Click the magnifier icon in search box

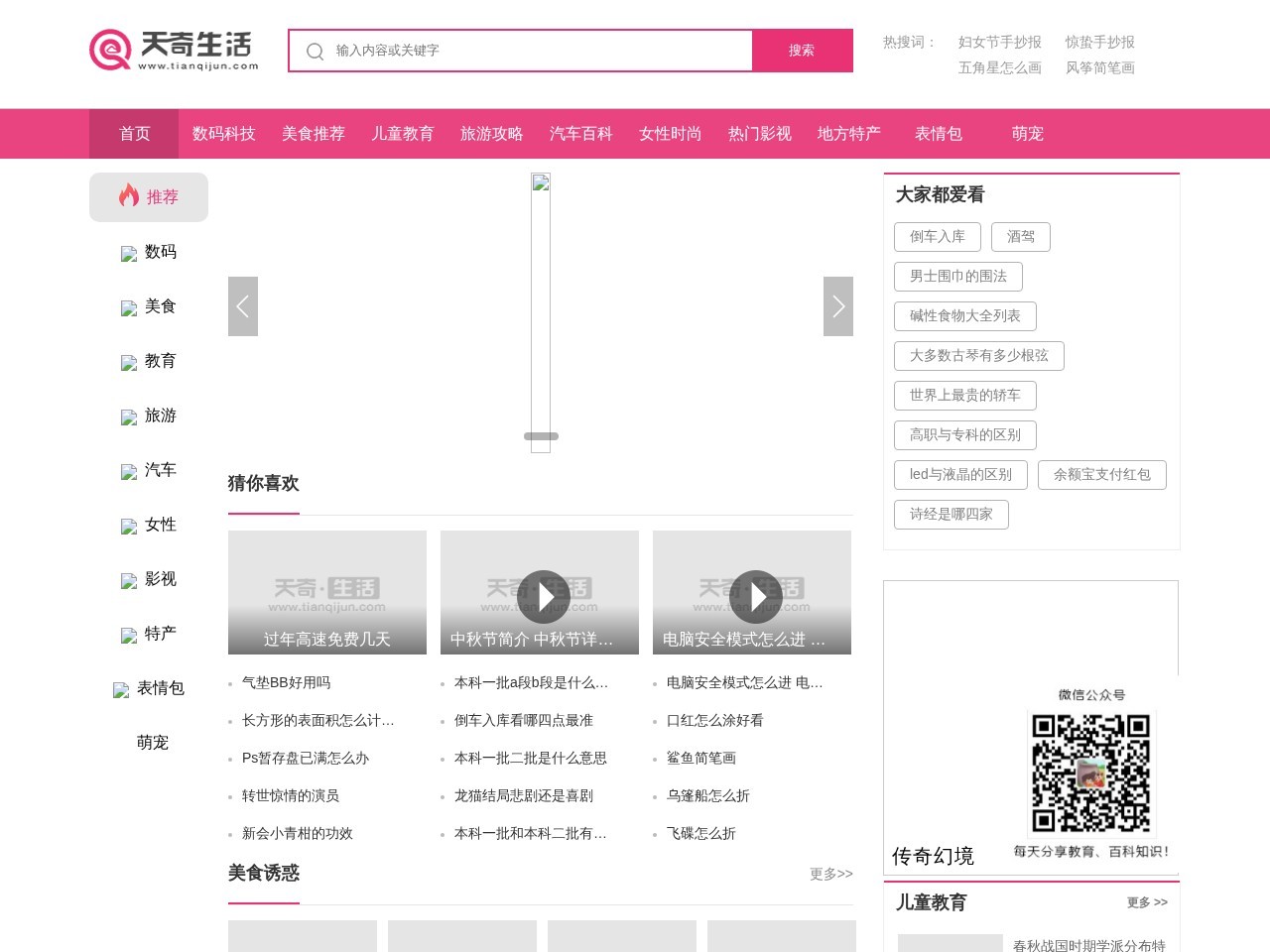tap(315, 52)
